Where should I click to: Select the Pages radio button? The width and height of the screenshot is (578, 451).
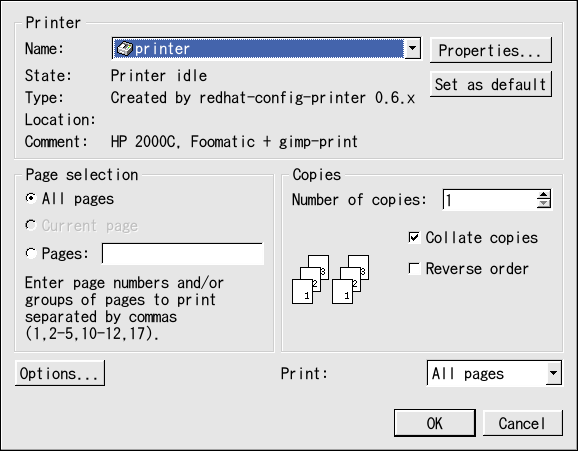point(31,253)
